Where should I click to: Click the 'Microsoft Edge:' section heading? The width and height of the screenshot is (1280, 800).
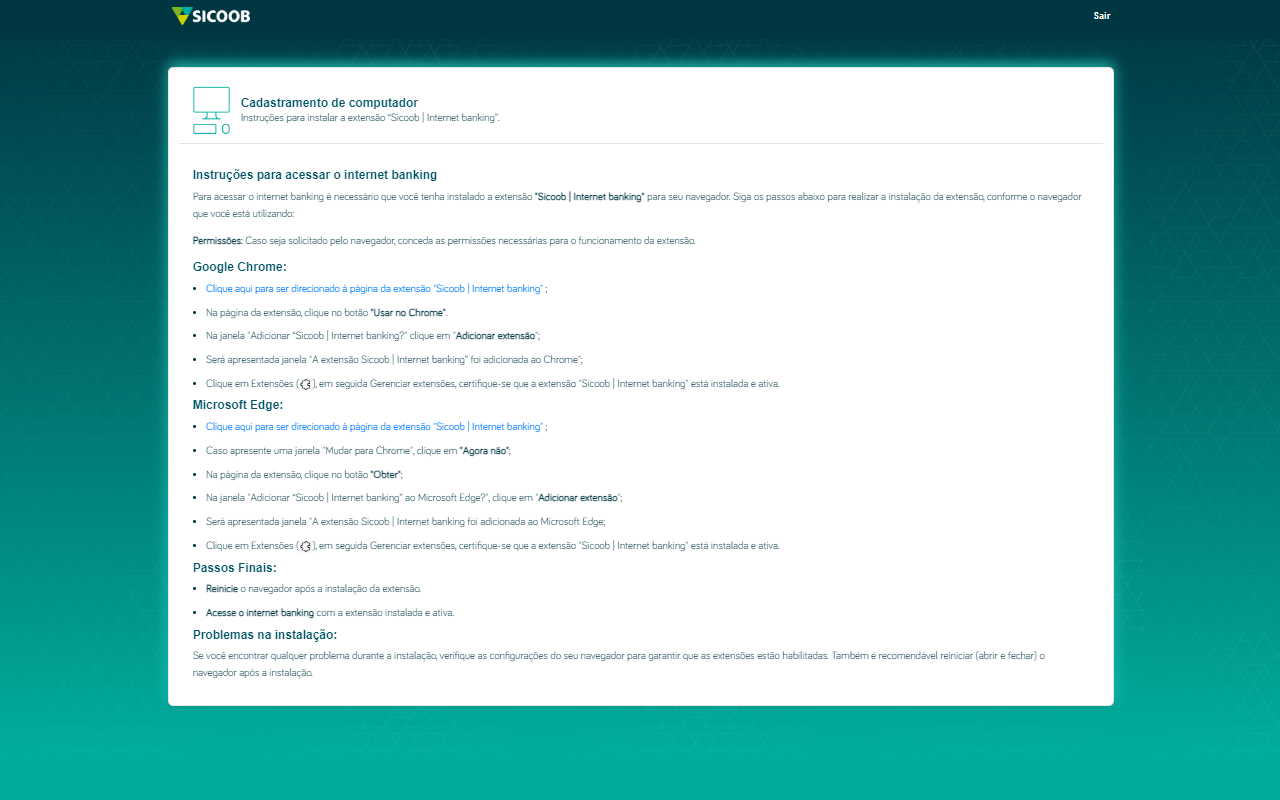[x=238, y=405]
